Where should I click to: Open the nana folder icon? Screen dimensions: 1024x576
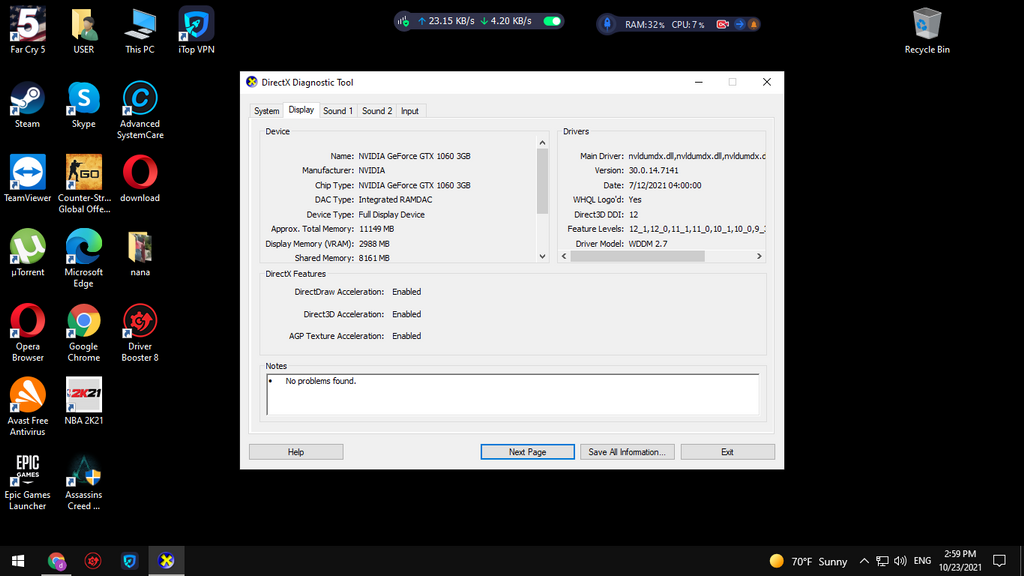pyautogui.click(x=140, y=254)
